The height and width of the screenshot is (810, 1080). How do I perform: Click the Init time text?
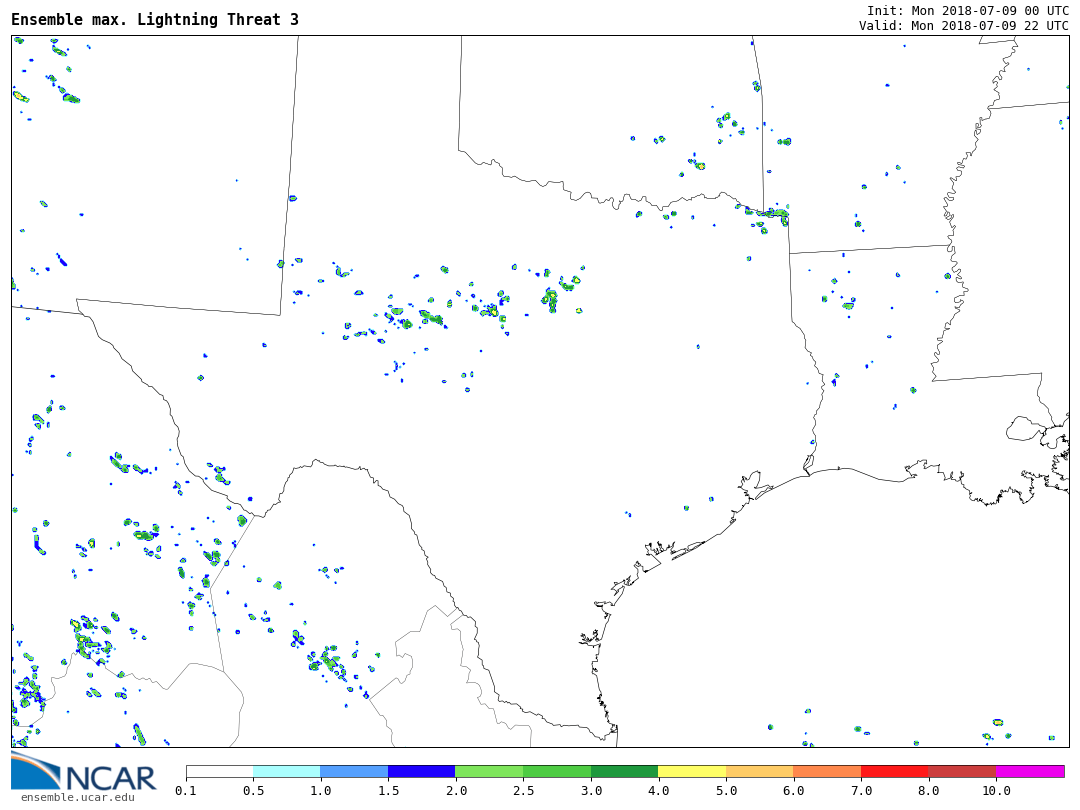click(x=967, y=10)
